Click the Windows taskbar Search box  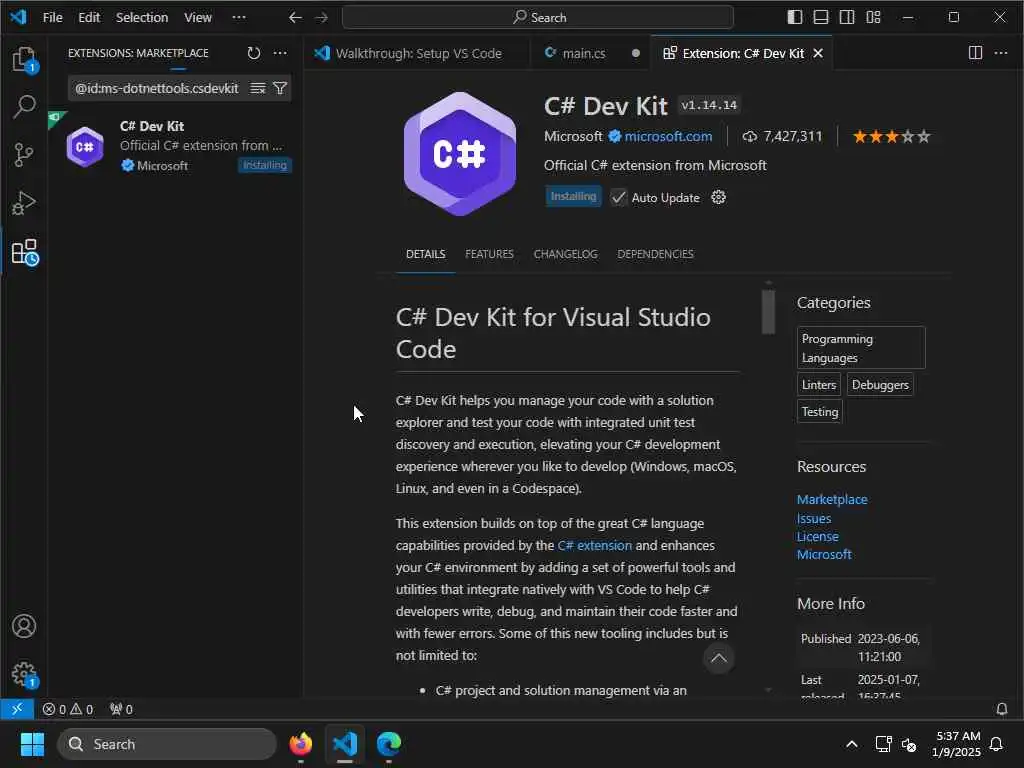167,744
